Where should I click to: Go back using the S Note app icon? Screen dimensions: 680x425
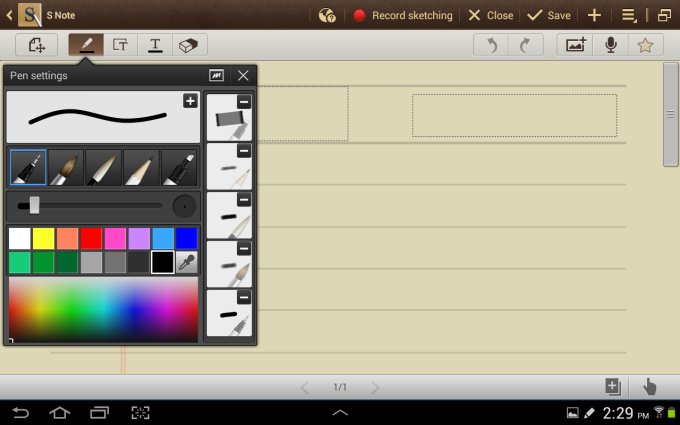pos(29,15)
